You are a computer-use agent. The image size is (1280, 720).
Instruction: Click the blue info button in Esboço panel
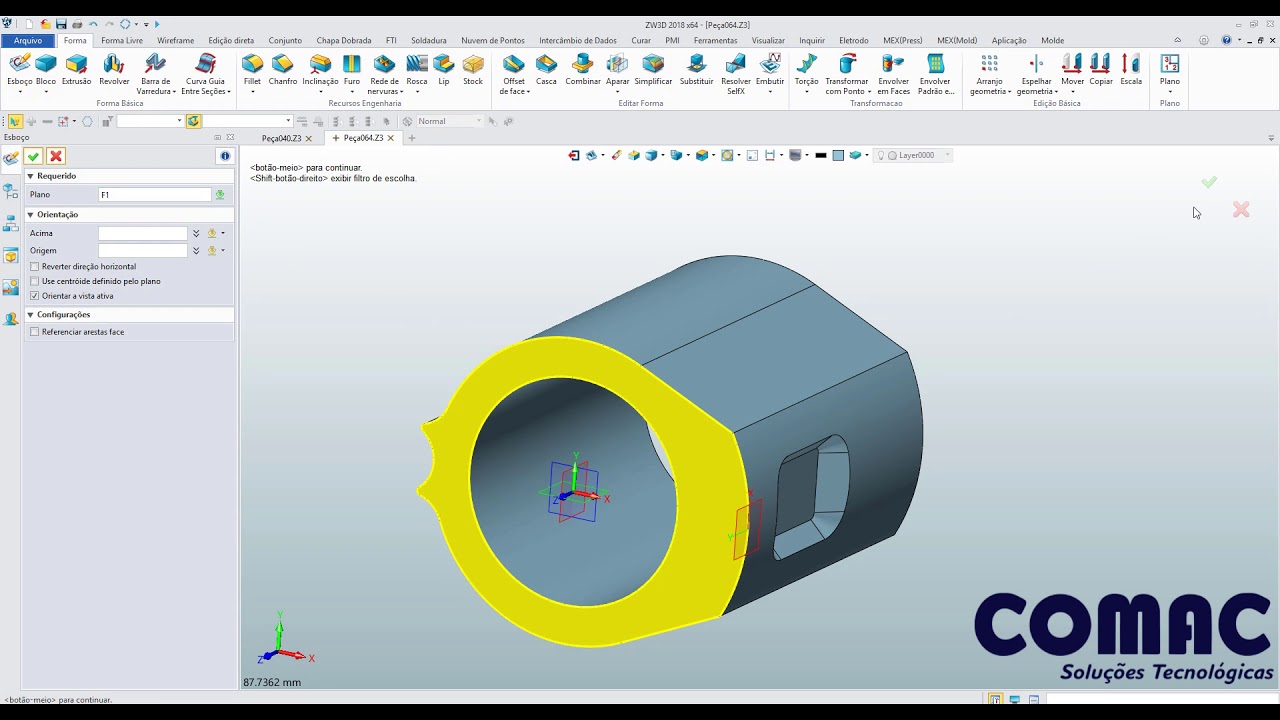tap(225, 156)
